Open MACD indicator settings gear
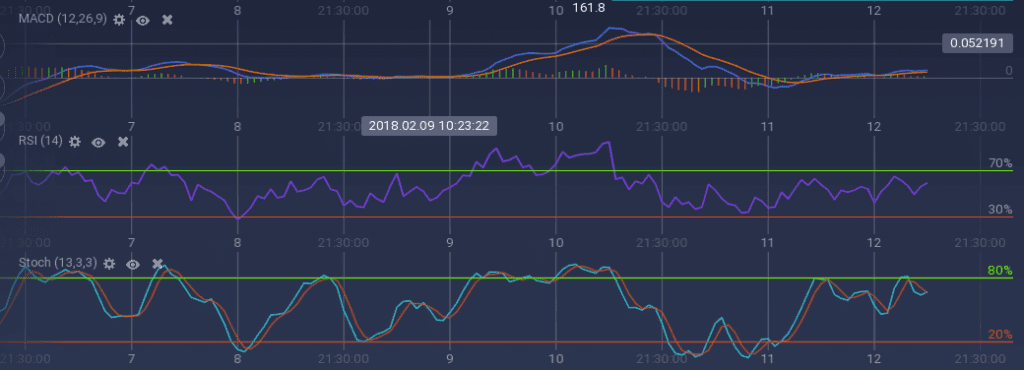 tap(118, 20)
